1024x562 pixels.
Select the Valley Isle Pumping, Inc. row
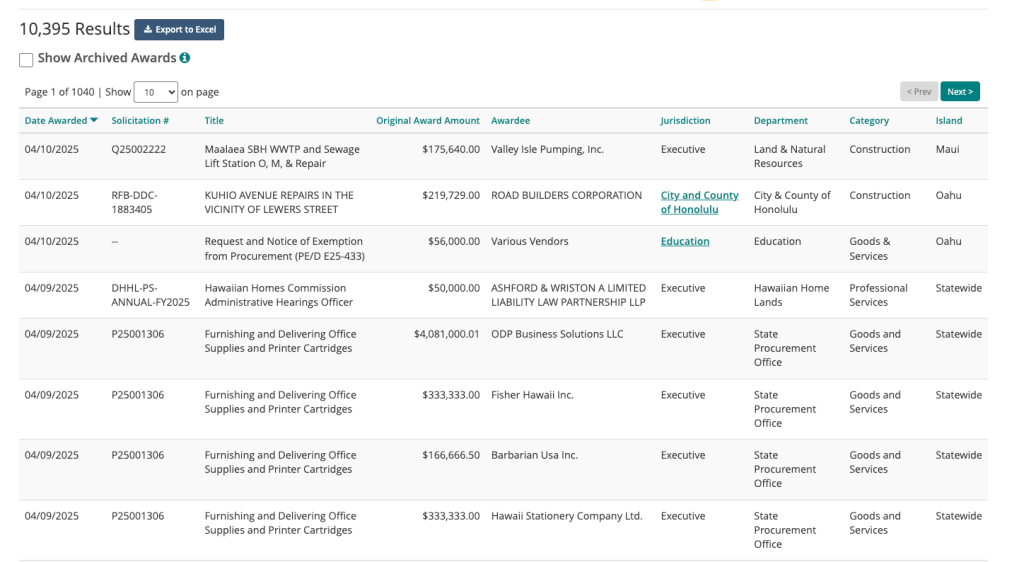click(503, 157)
